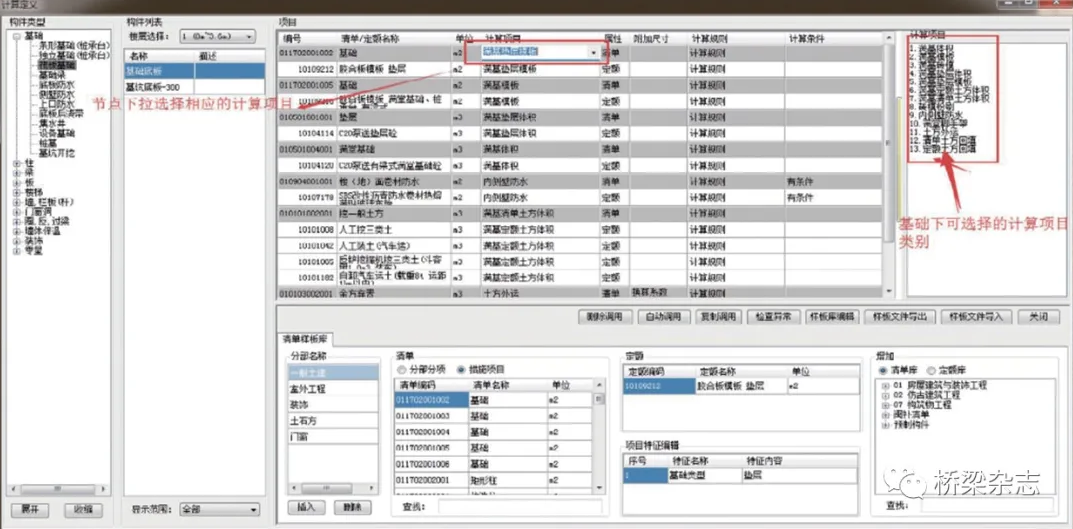Image resolution: width=1073 pixels, height=529 pixels.
Task: Select 门窗 in 分部名称 list
Action: click(333, 436)
